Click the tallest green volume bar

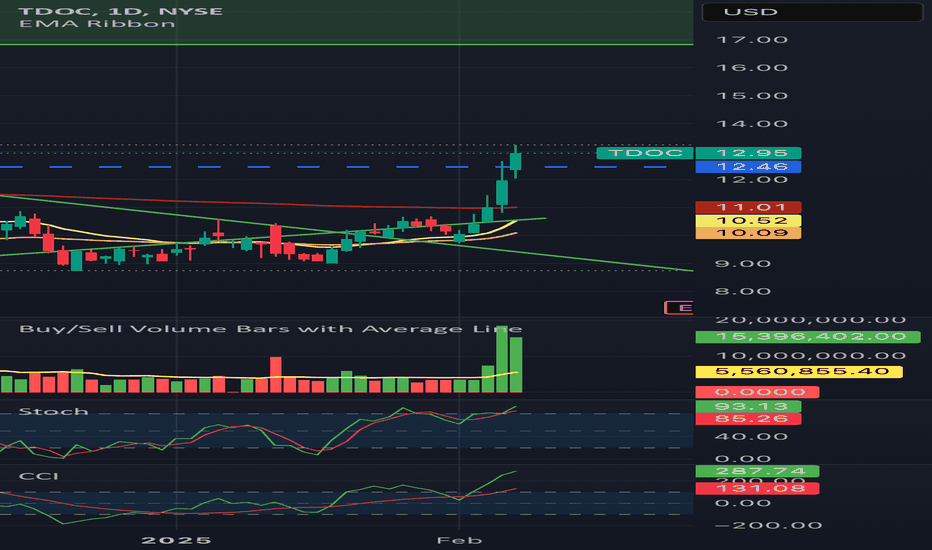pos(502,359)
